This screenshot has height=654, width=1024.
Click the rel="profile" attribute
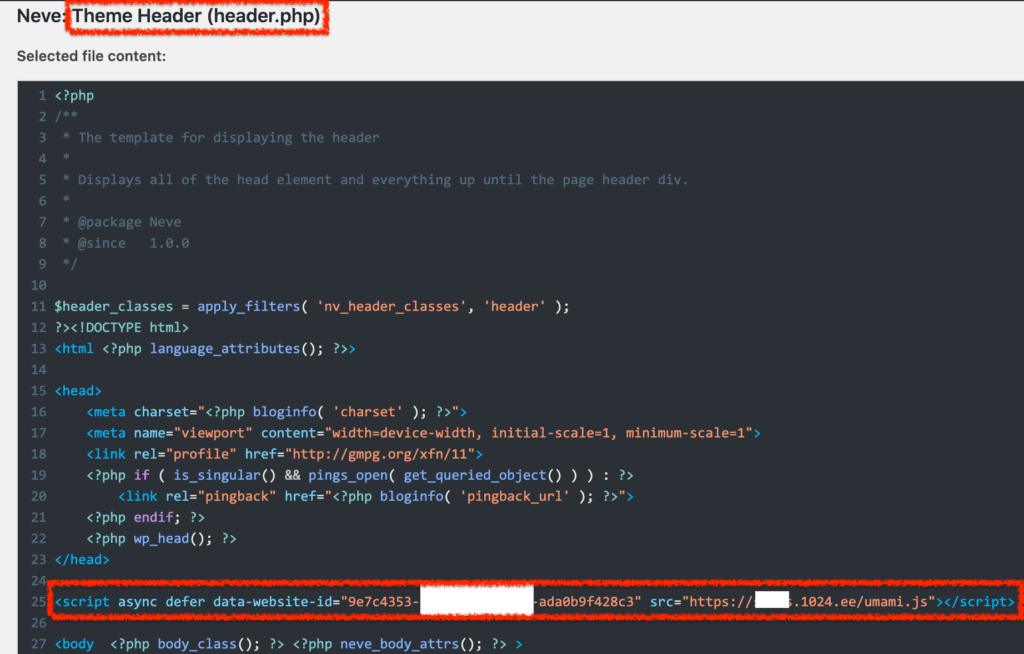tap(185, 454)
